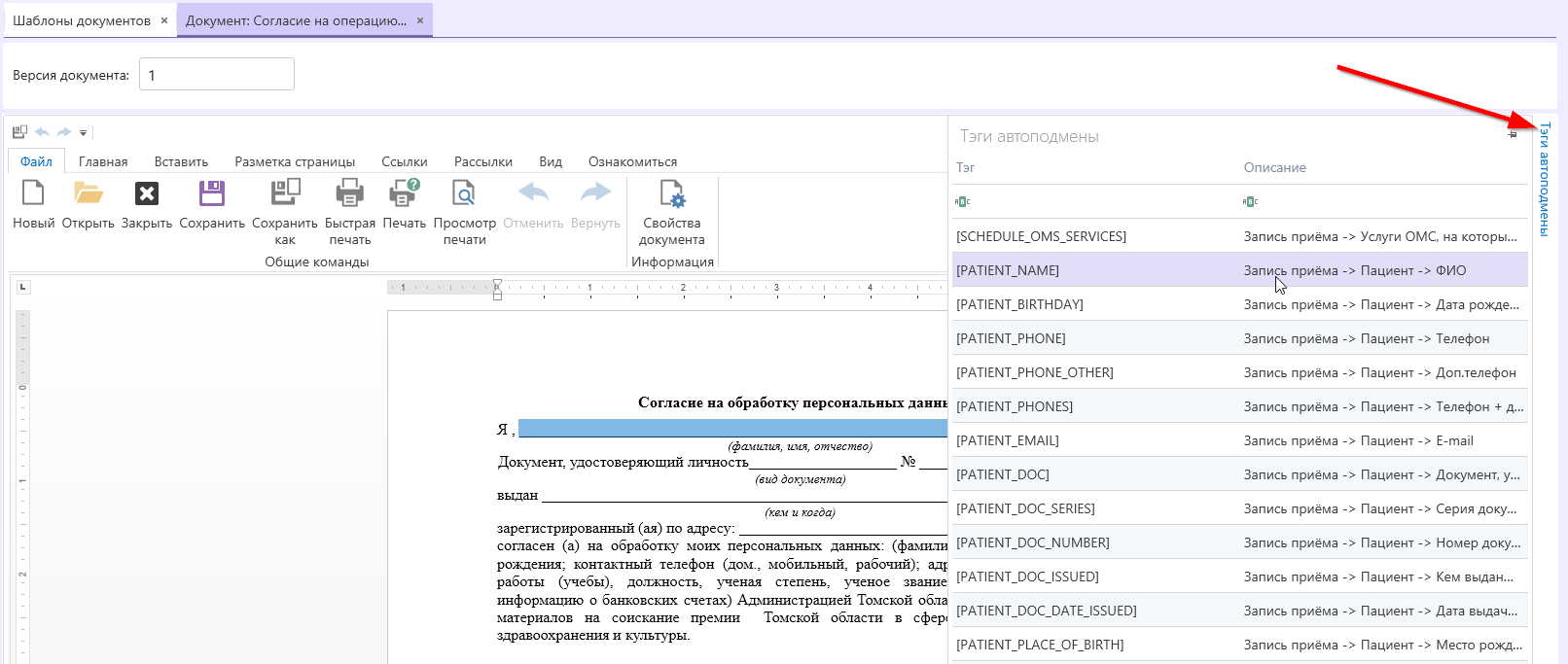This screenshot has width=1568, height=664.
Task: Close the Документ: Согласие на операцию tab
Action: pyautogui.click(x=420, y=20)
